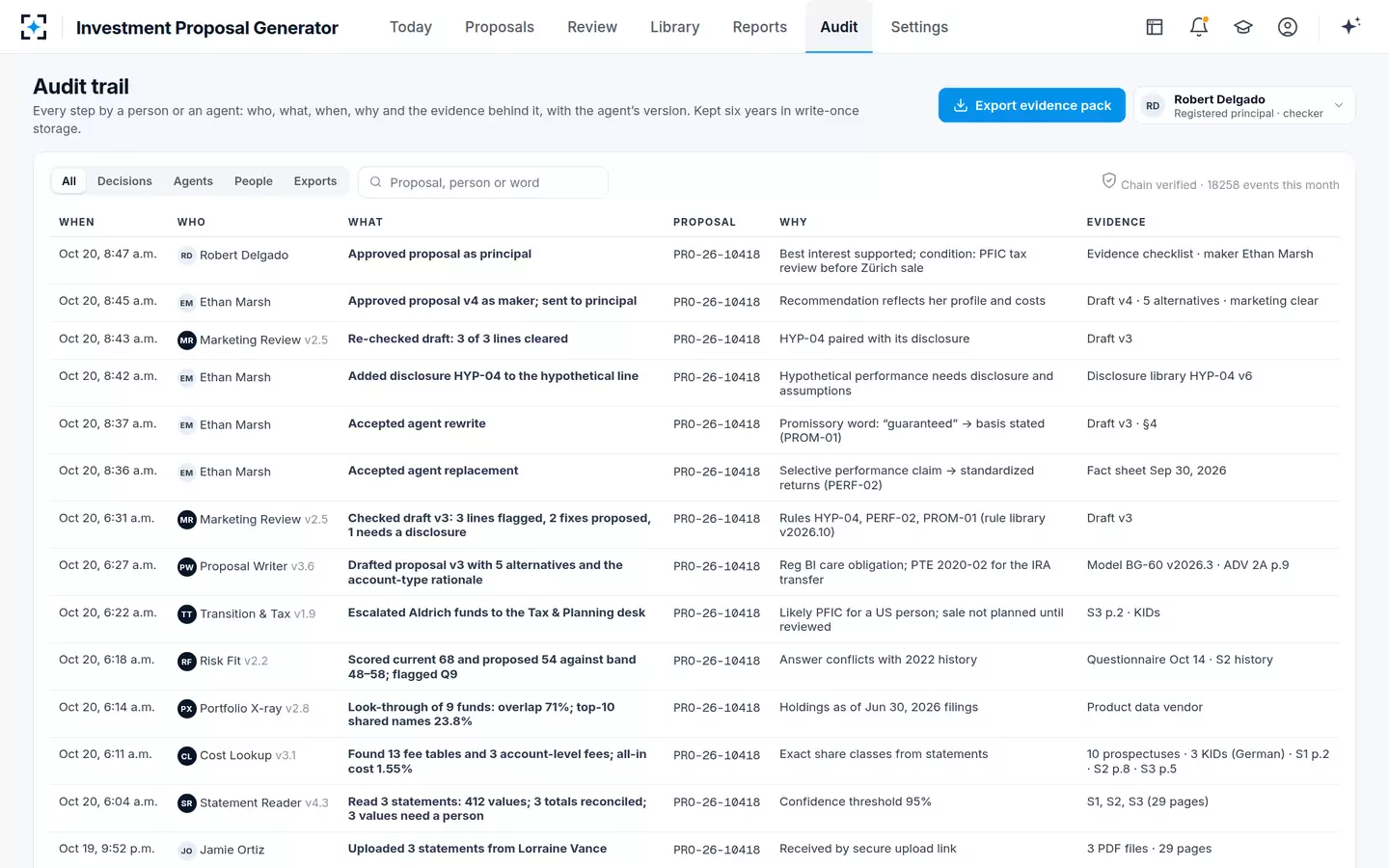1389x868 pixels.
Task: Click 'Accepted agent rewrite' entry
Action: click(417, 423)
